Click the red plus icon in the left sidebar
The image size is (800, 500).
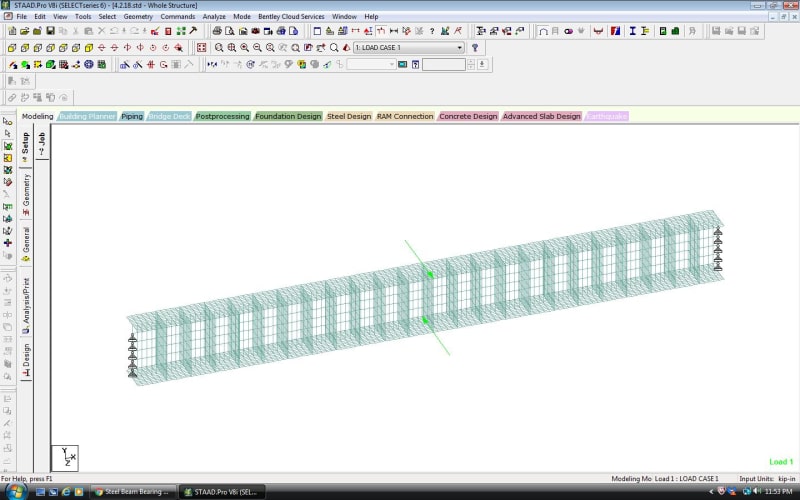(8, 243)
